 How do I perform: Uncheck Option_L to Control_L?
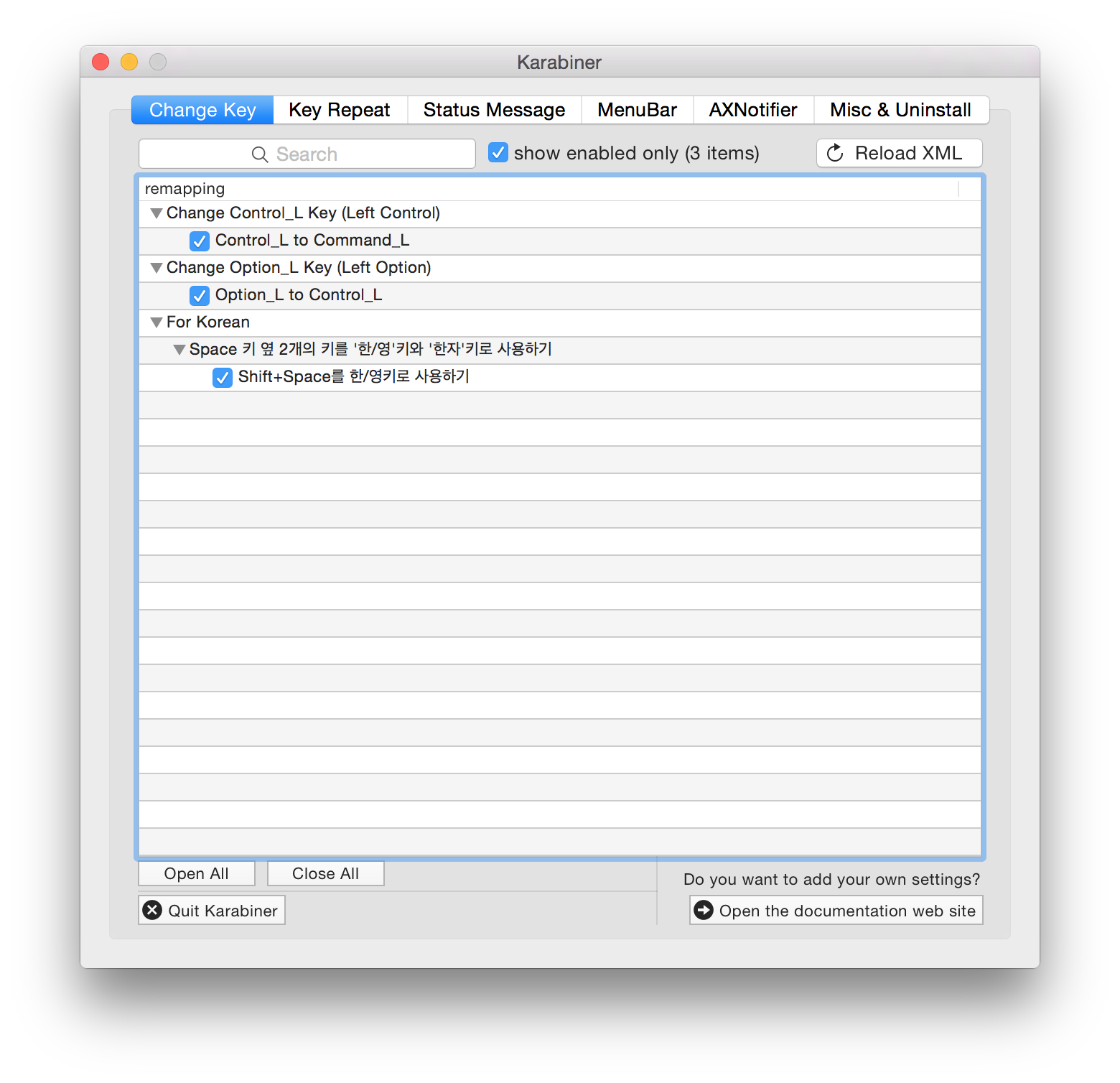click(200, 295)
